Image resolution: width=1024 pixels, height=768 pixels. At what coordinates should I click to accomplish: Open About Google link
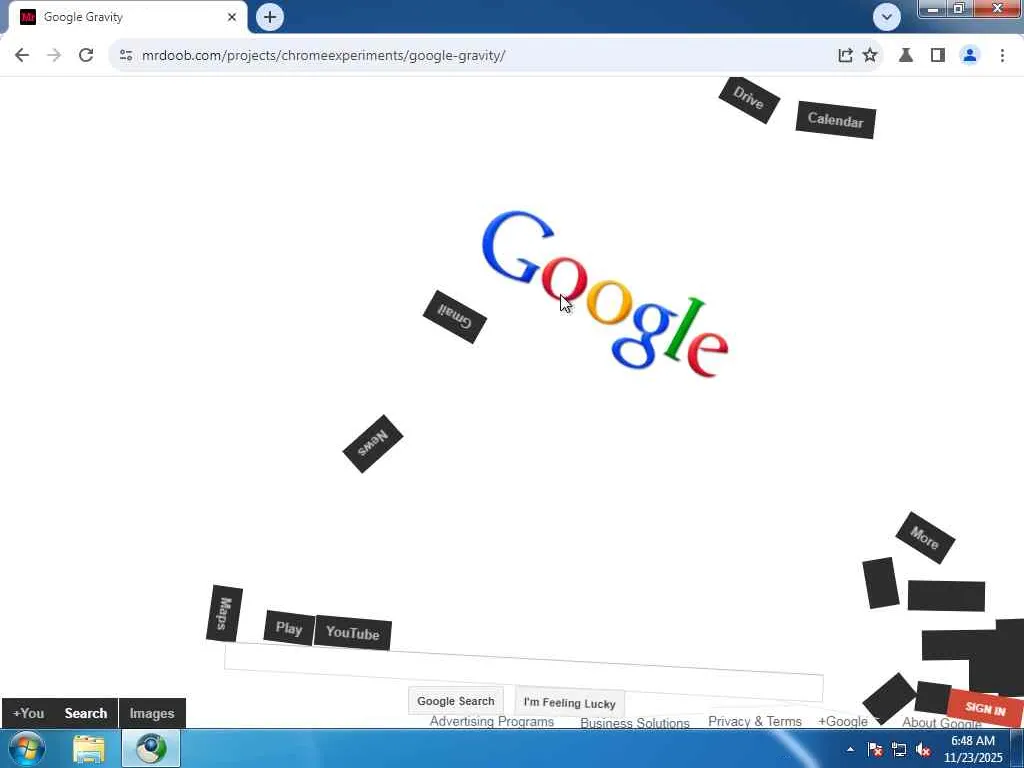941,722
